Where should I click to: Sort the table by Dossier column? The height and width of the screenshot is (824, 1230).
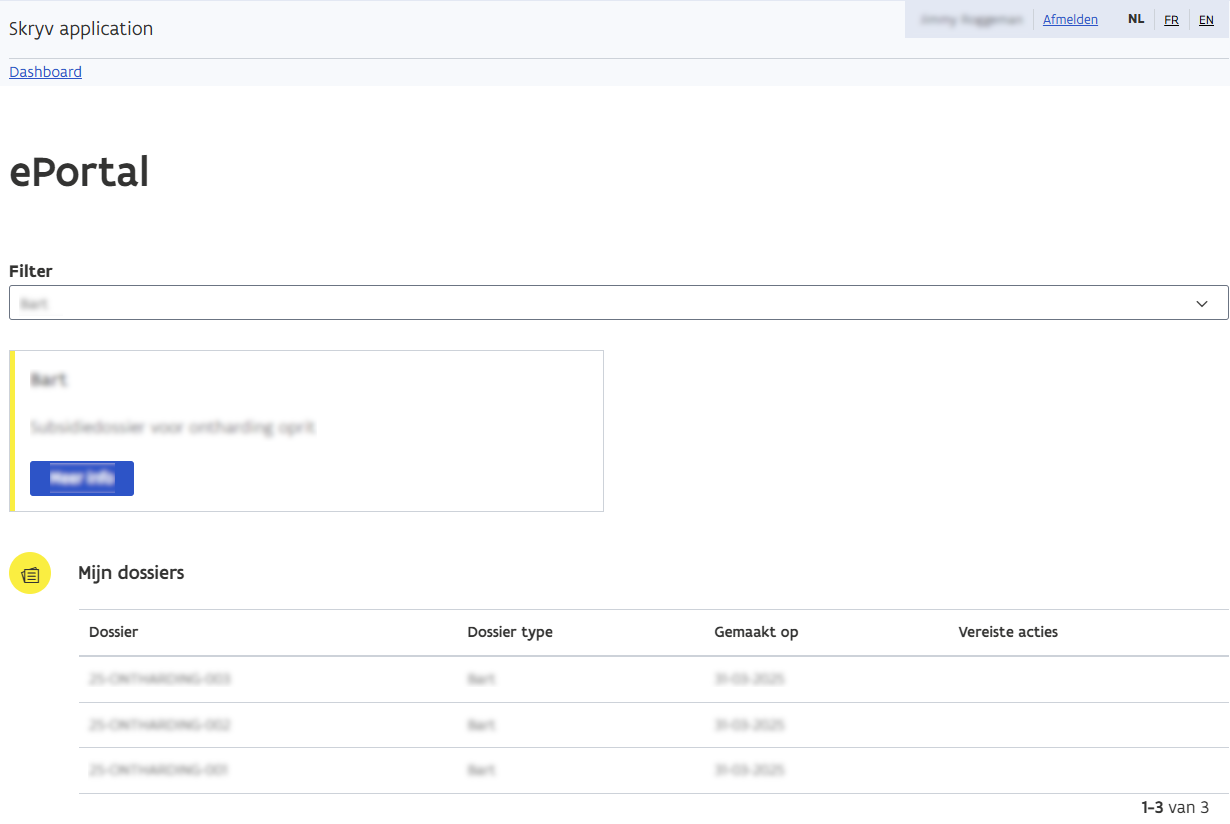coord(113,632)
